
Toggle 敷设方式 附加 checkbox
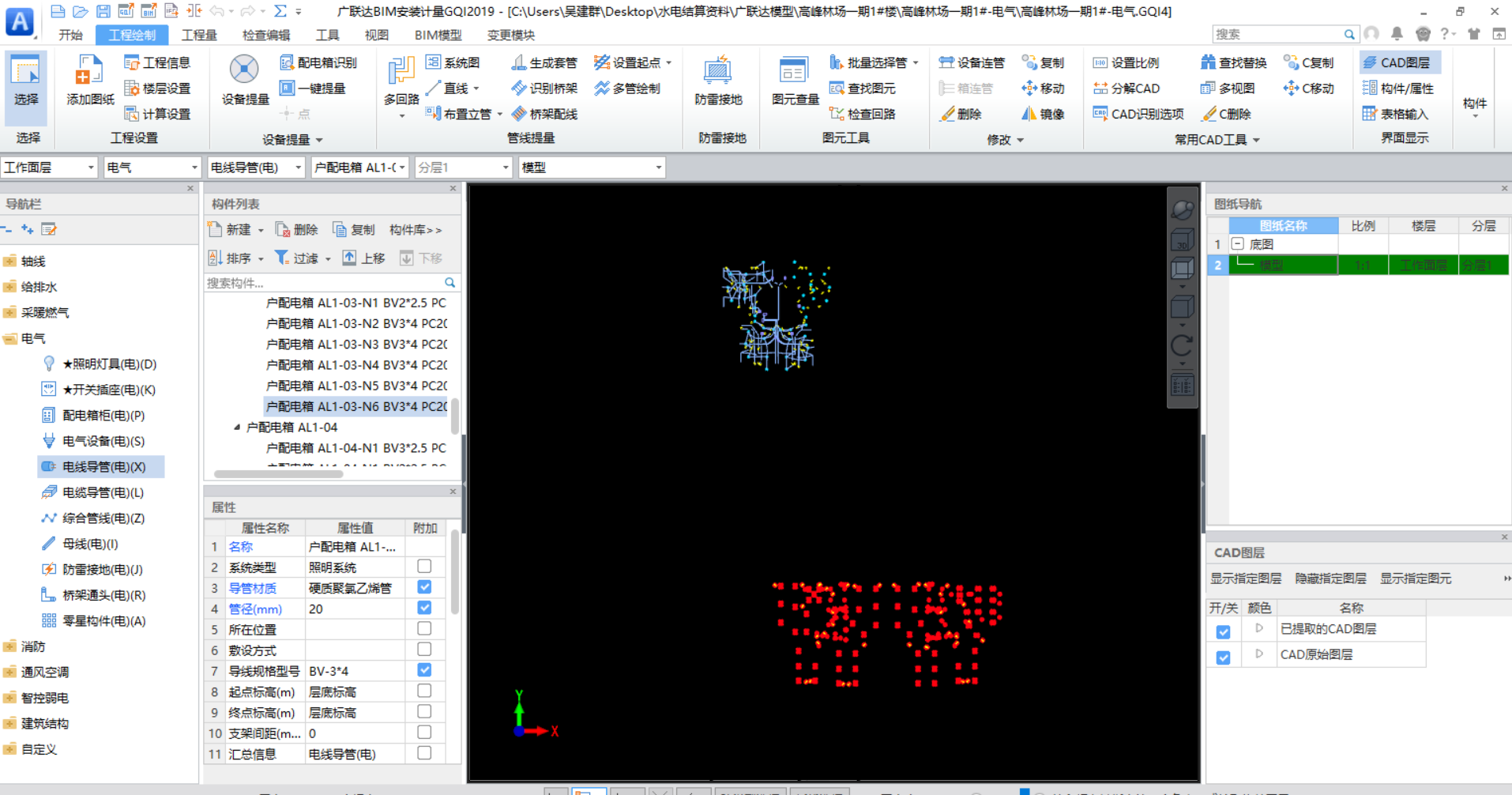424,650
